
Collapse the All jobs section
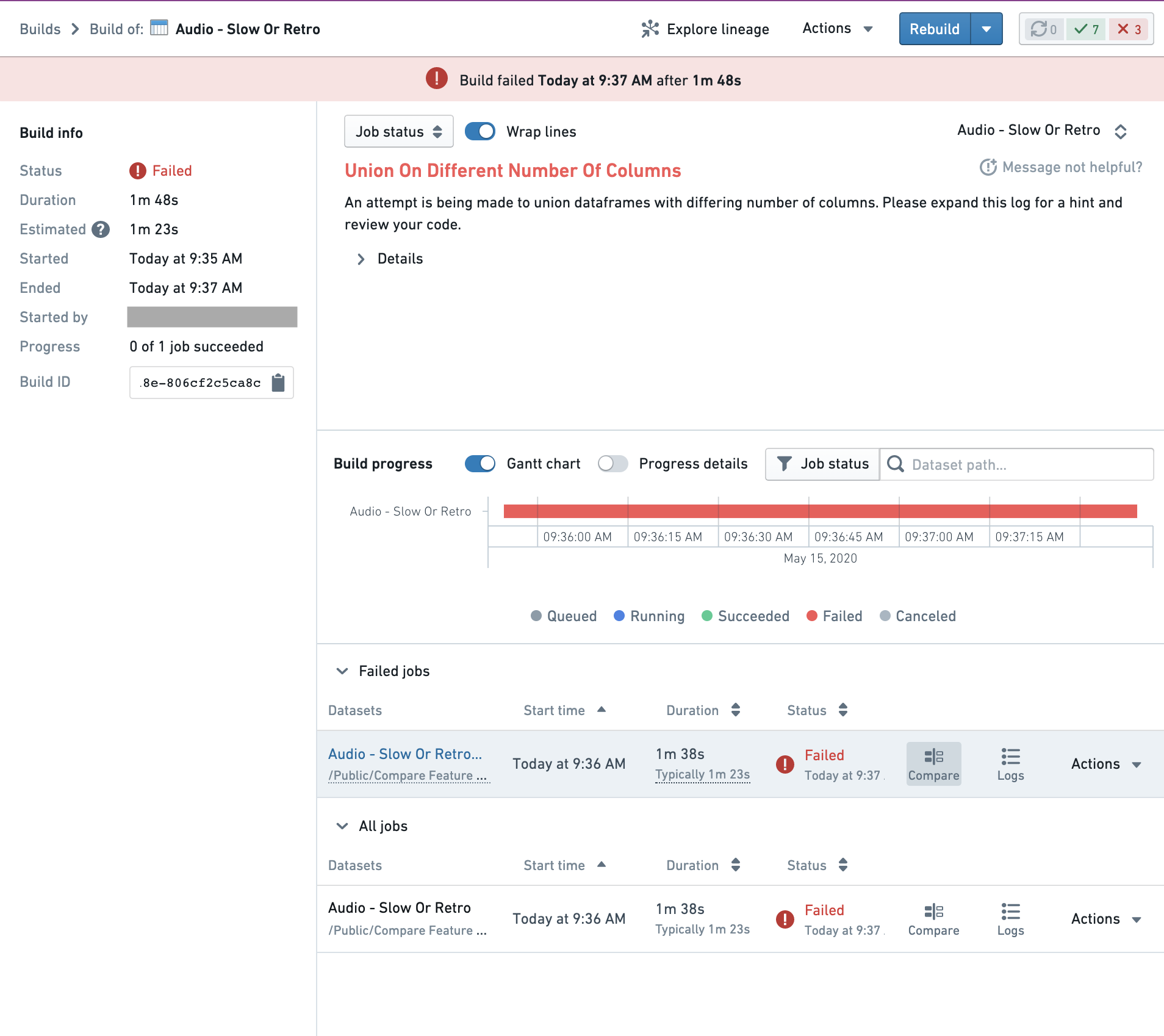(342, 826)
